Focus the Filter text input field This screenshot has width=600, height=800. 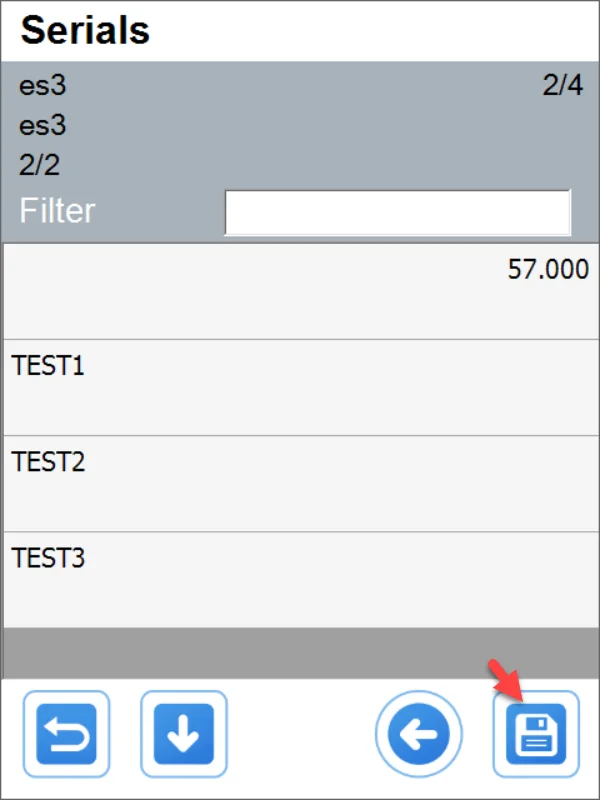tap(397, 212)
